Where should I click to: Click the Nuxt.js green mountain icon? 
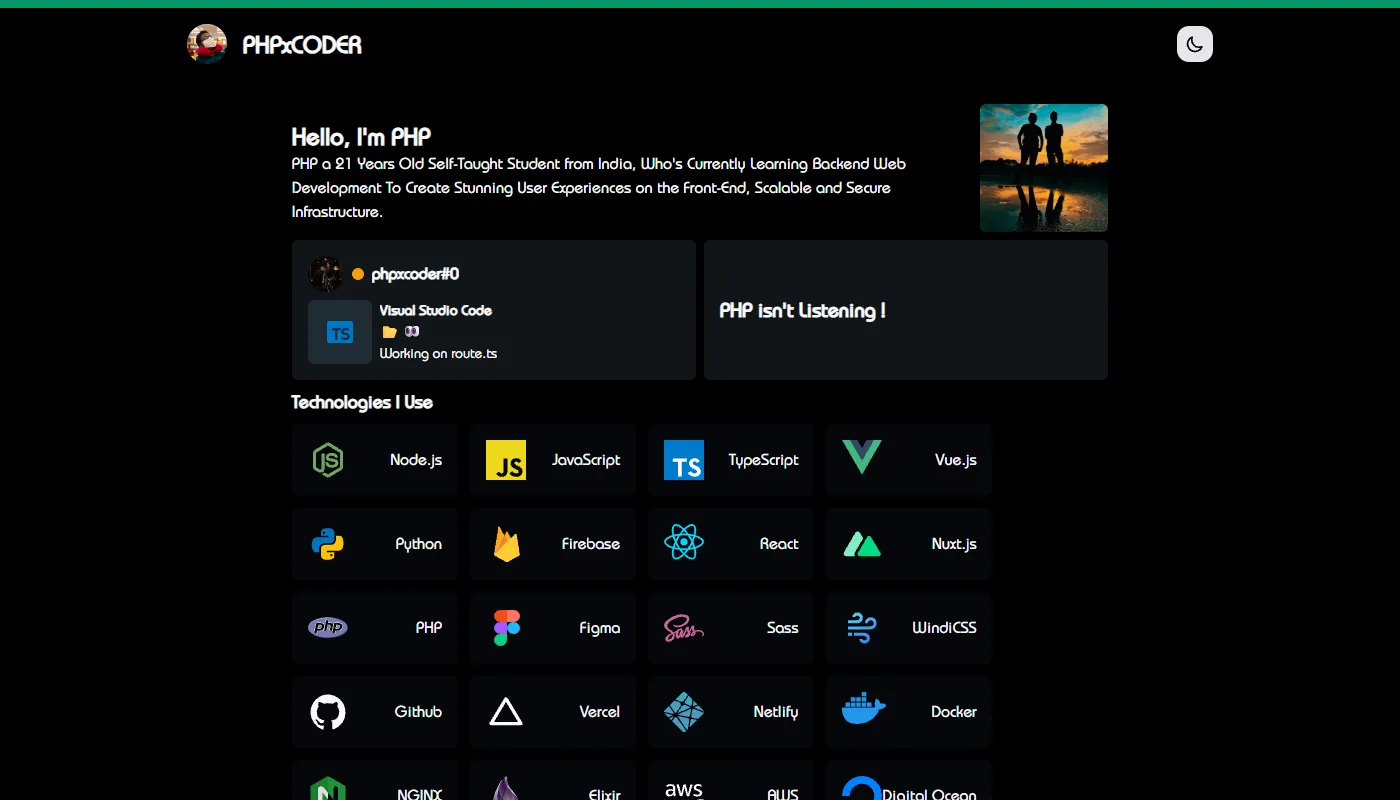pos(862,545)
